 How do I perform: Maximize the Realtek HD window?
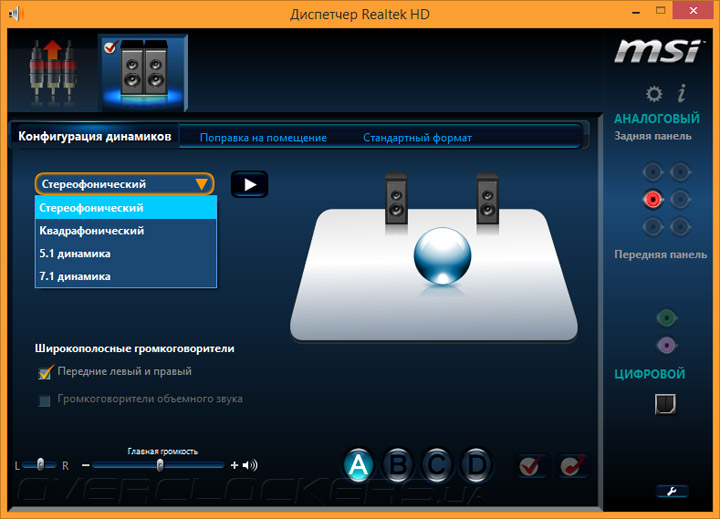tap(660, 11)
